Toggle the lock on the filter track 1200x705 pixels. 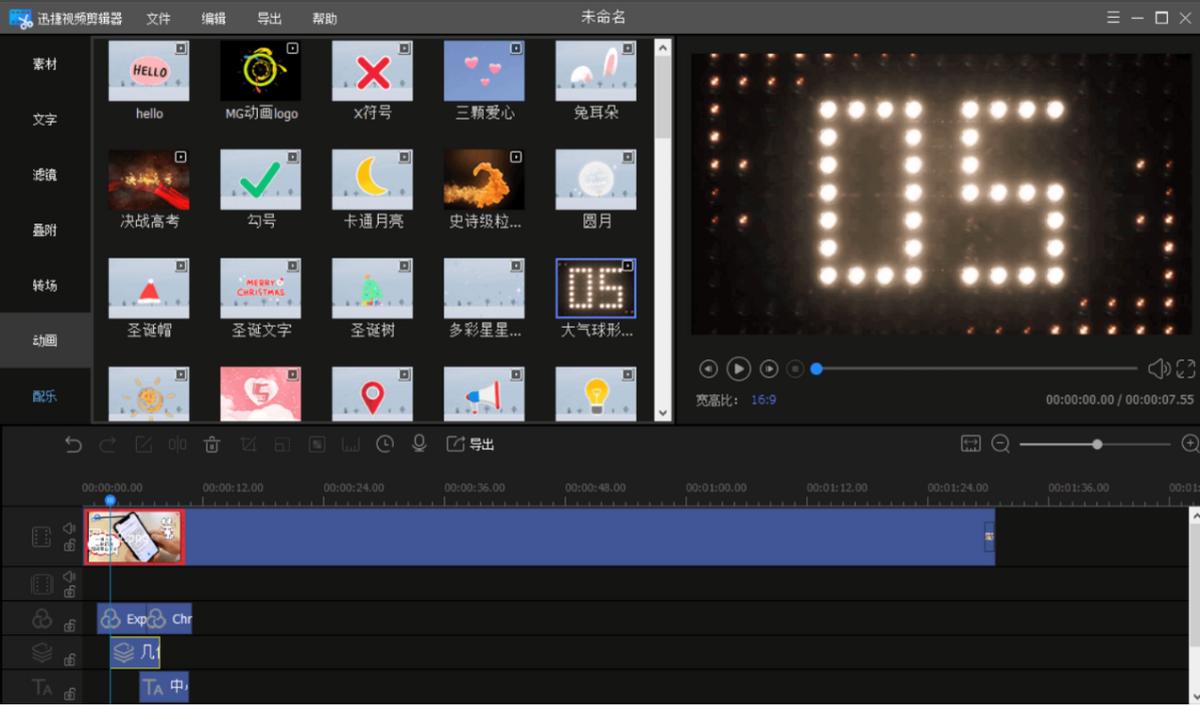[69, 626]
